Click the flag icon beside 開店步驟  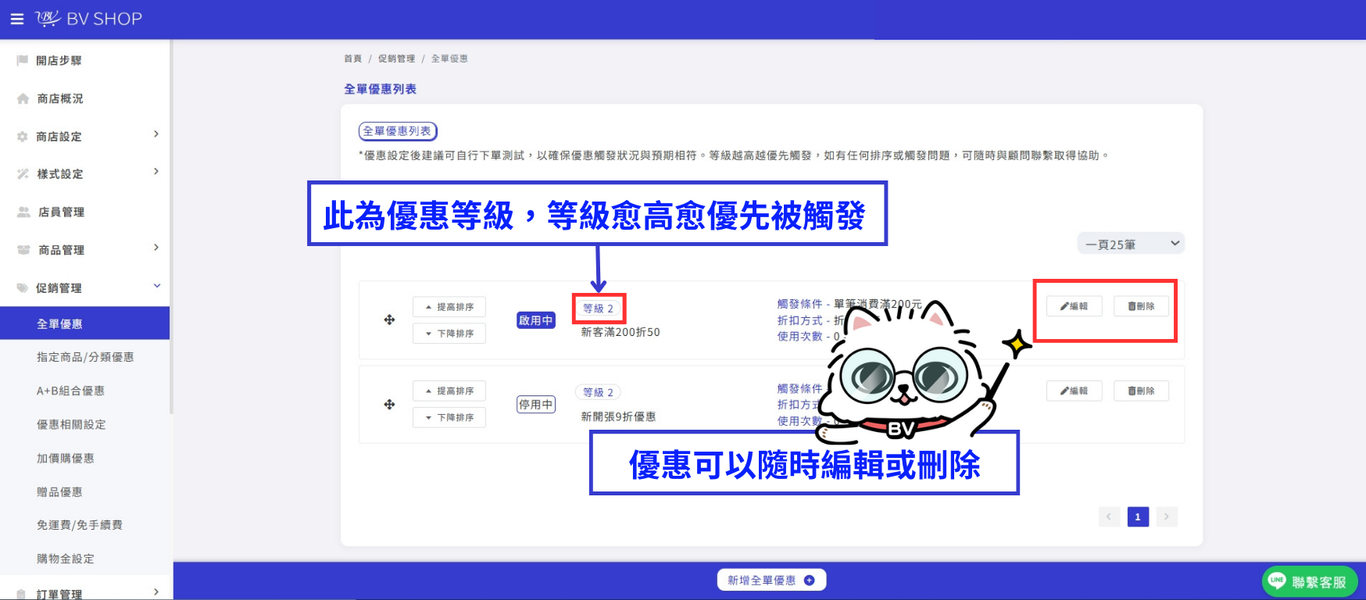click(22, 61)
